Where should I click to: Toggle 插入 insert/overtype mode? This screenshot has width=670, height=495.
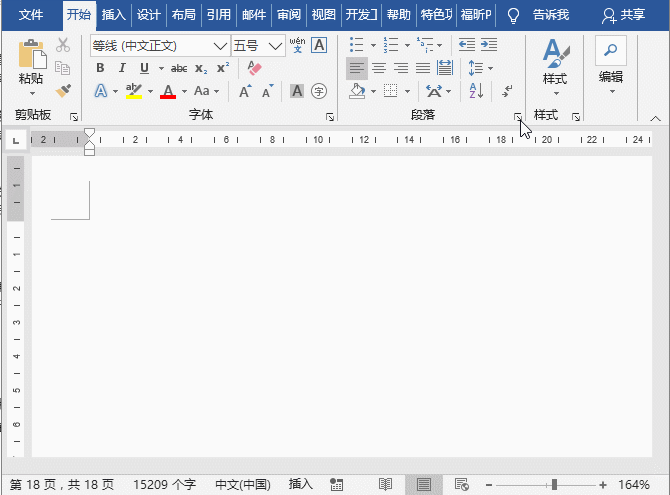click(301, 484)
